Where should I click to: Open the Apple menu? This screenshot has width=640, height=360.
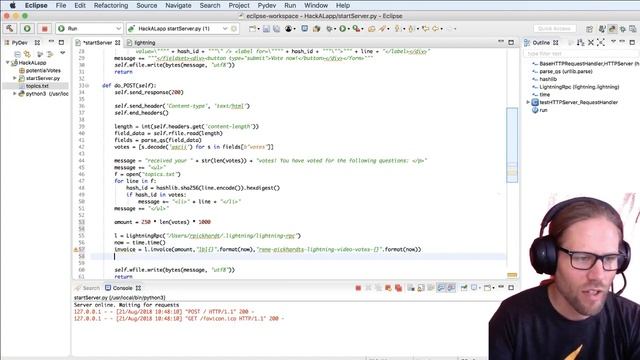click(x=13, y=5)
